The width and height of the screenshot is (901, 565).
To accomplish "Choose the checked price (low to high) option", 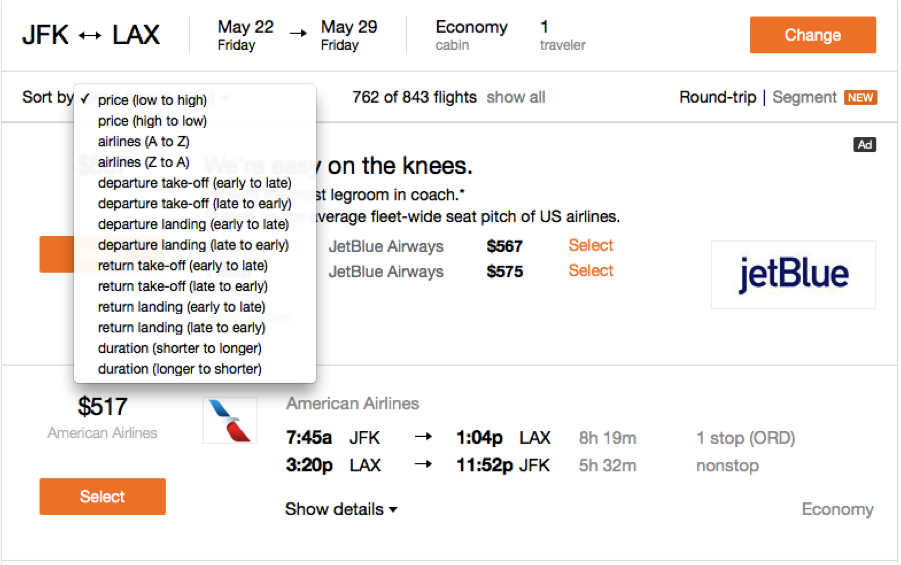I will (x=152, y=100).
